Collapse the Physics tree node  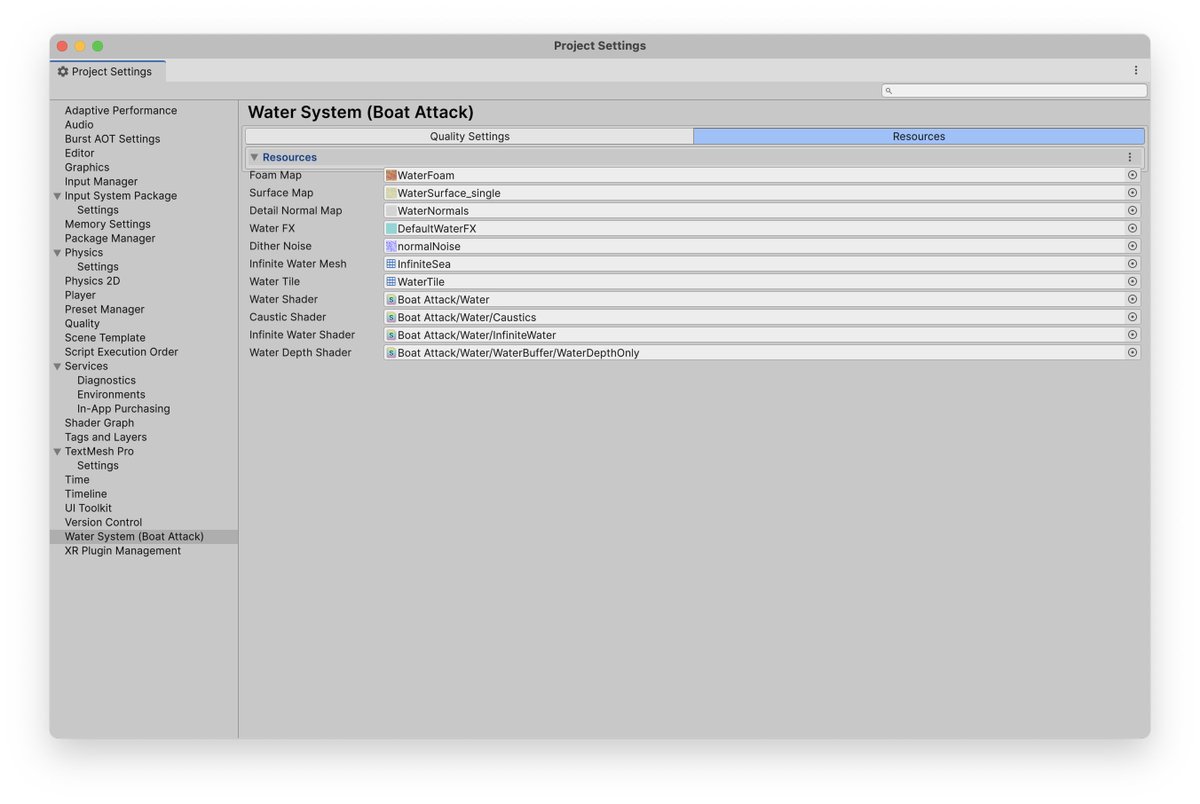[57, 253]
